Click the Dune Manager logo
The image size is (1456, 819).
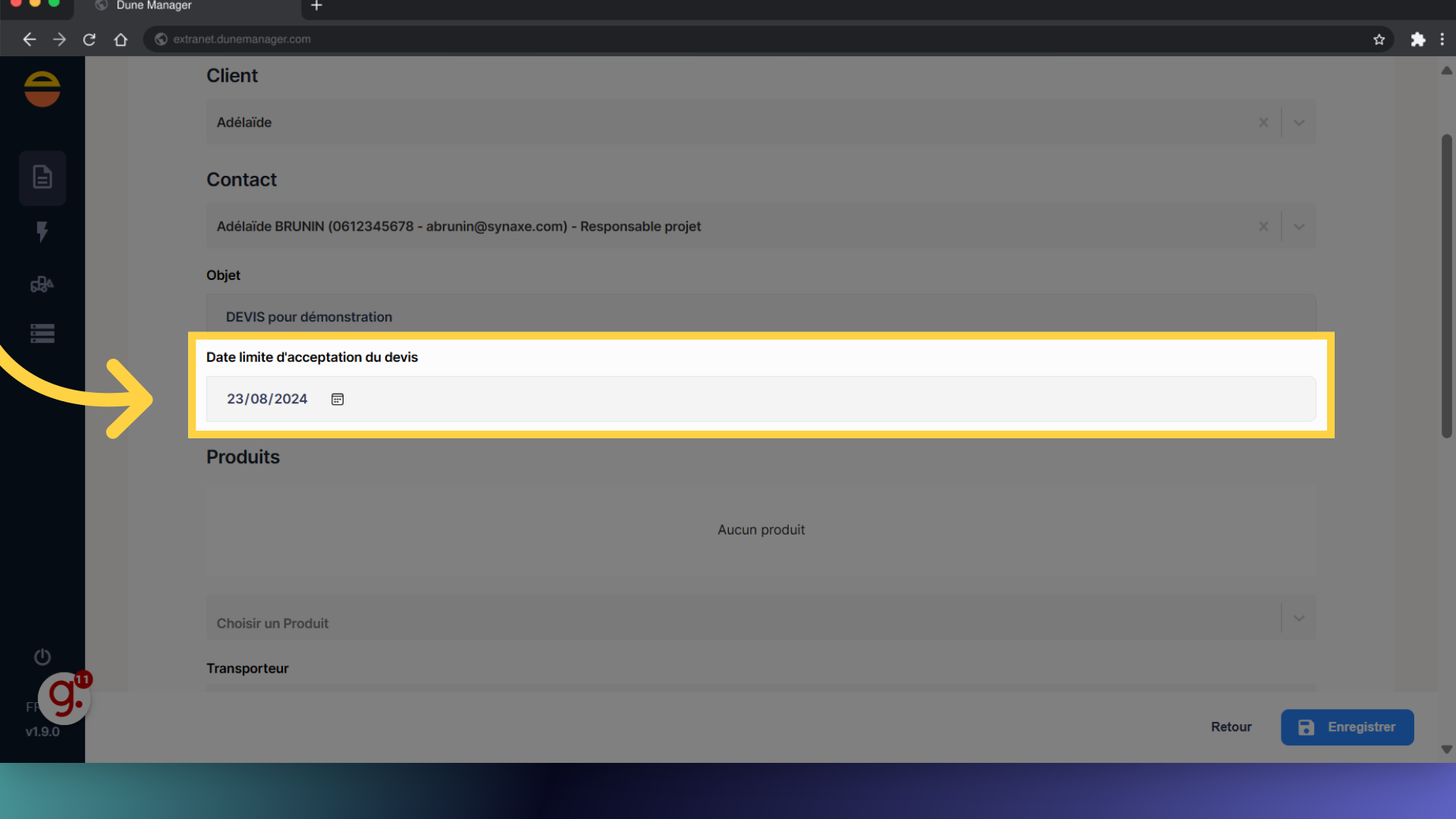coord(42,89)
